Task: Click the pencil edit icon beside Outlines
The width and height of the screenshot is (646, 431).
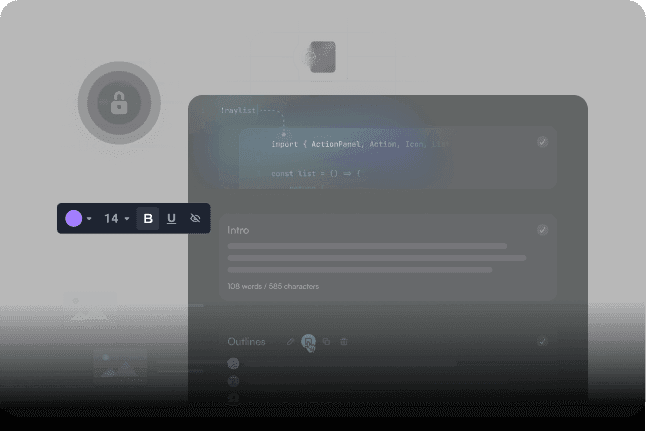Action: click(291, 342)
